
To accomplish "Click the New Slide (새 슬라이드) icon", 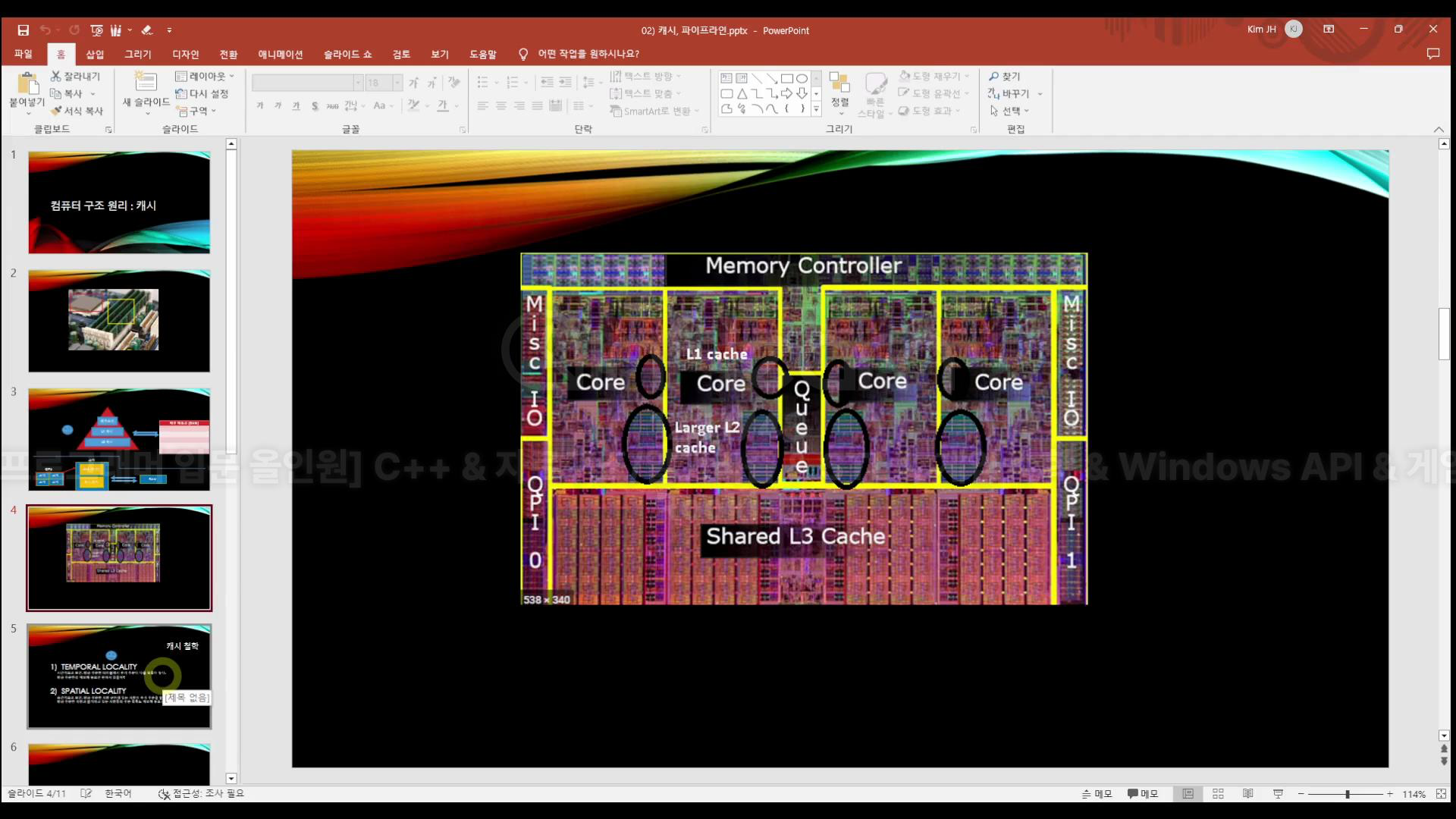I will [x=146, y=82].
